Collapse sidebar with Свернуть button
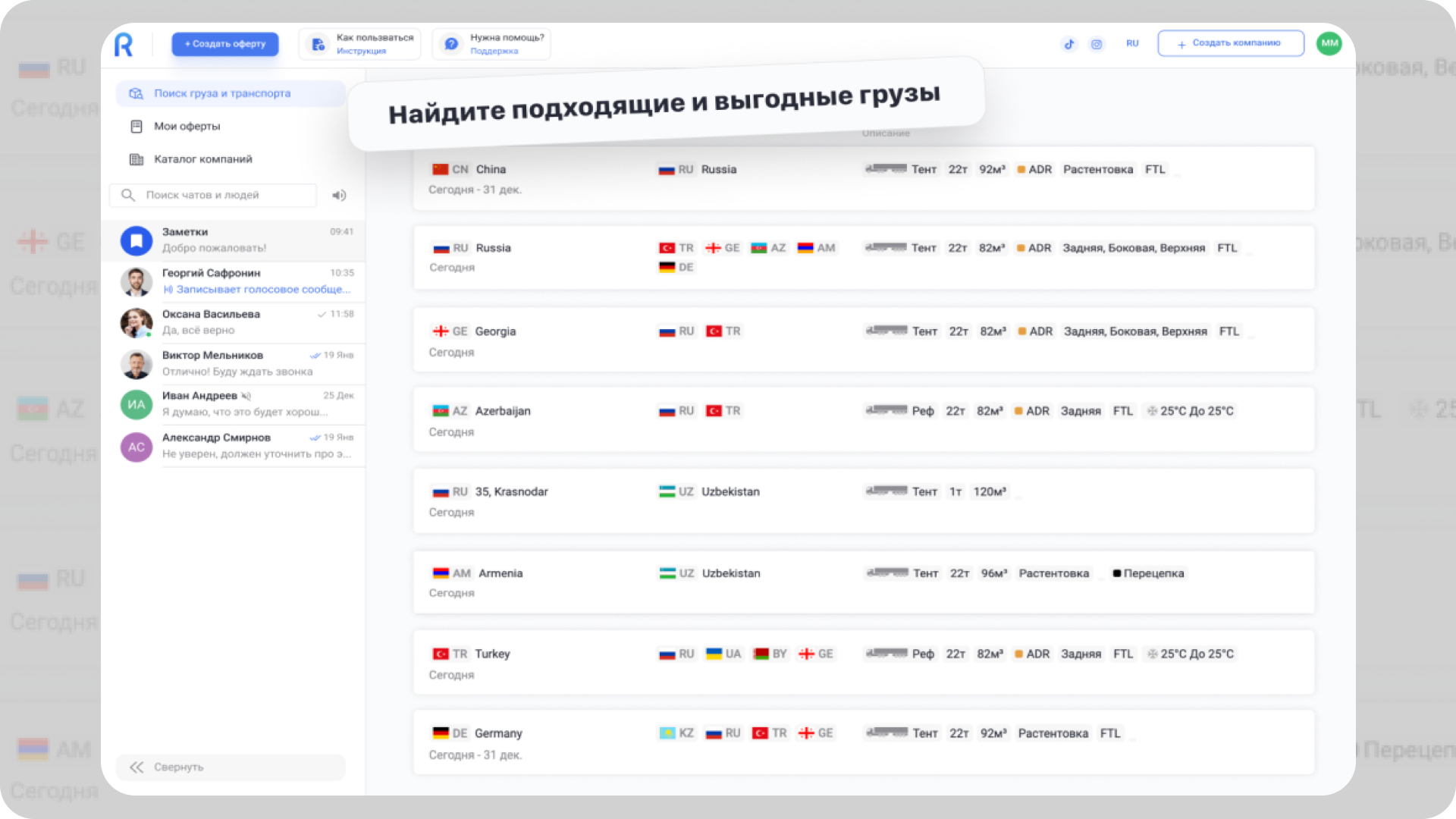The width and height of the screenshot is (1456, 819). point(231,767)
